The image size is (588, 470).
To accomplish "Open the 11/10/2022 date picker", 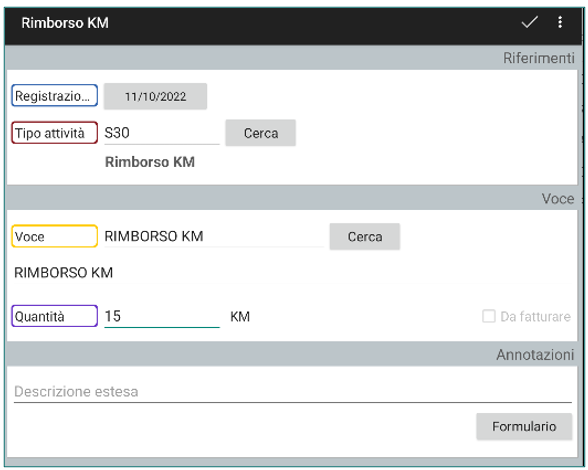I will 155,96.
